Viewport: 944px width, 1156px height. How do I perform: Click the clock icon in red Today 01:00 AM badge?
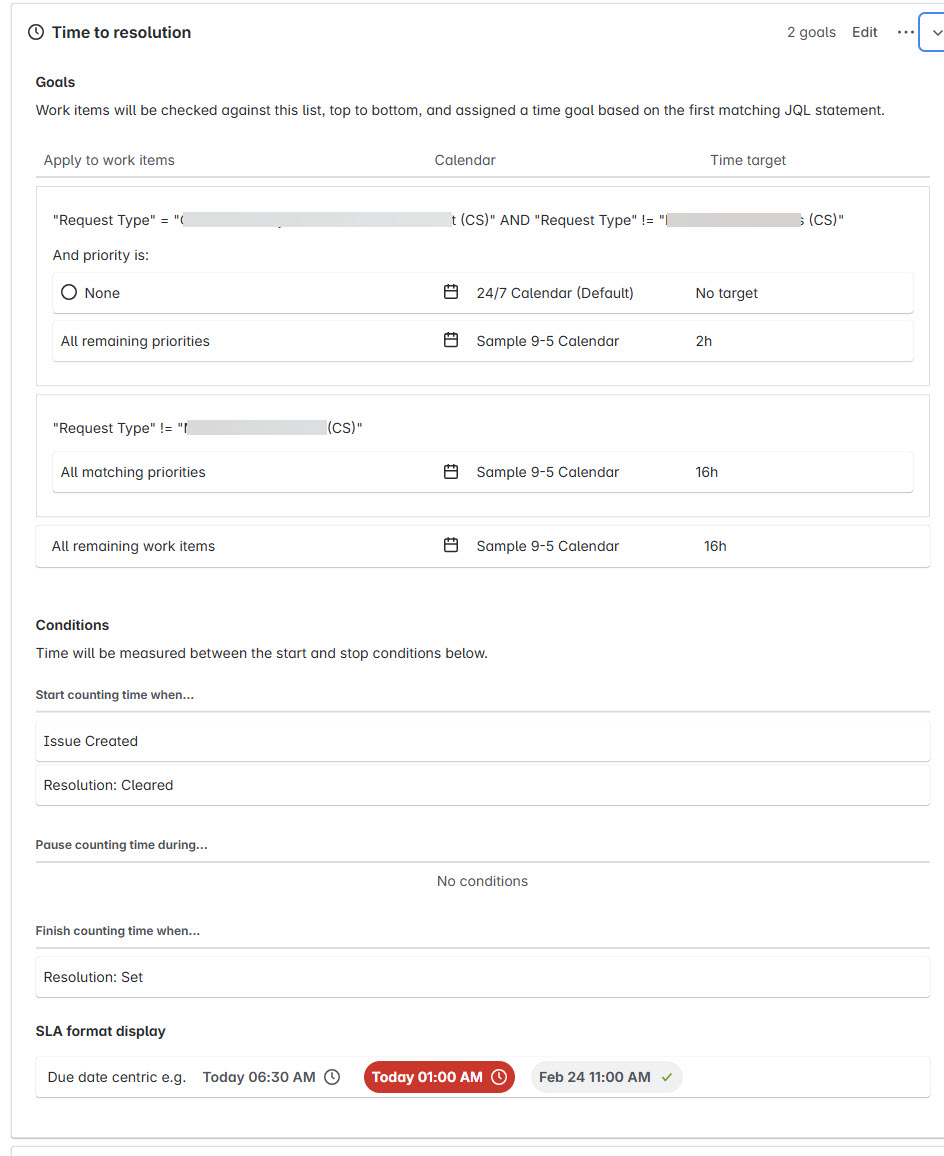point(499,1077)
